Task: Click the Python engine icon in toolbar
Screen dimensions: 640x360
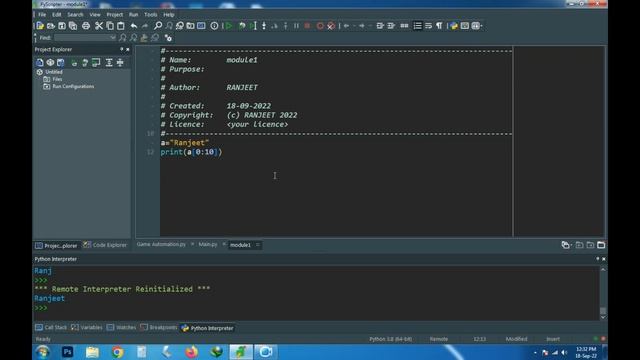Action: [x=454, y=26]
